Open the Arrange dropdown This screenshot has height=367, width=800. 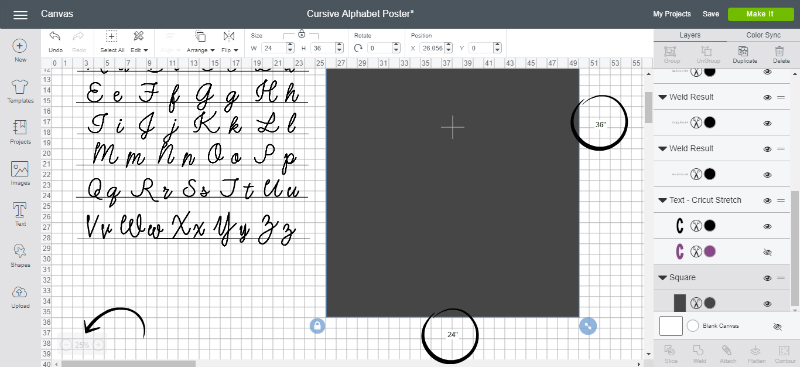click(x=201, y=50)
